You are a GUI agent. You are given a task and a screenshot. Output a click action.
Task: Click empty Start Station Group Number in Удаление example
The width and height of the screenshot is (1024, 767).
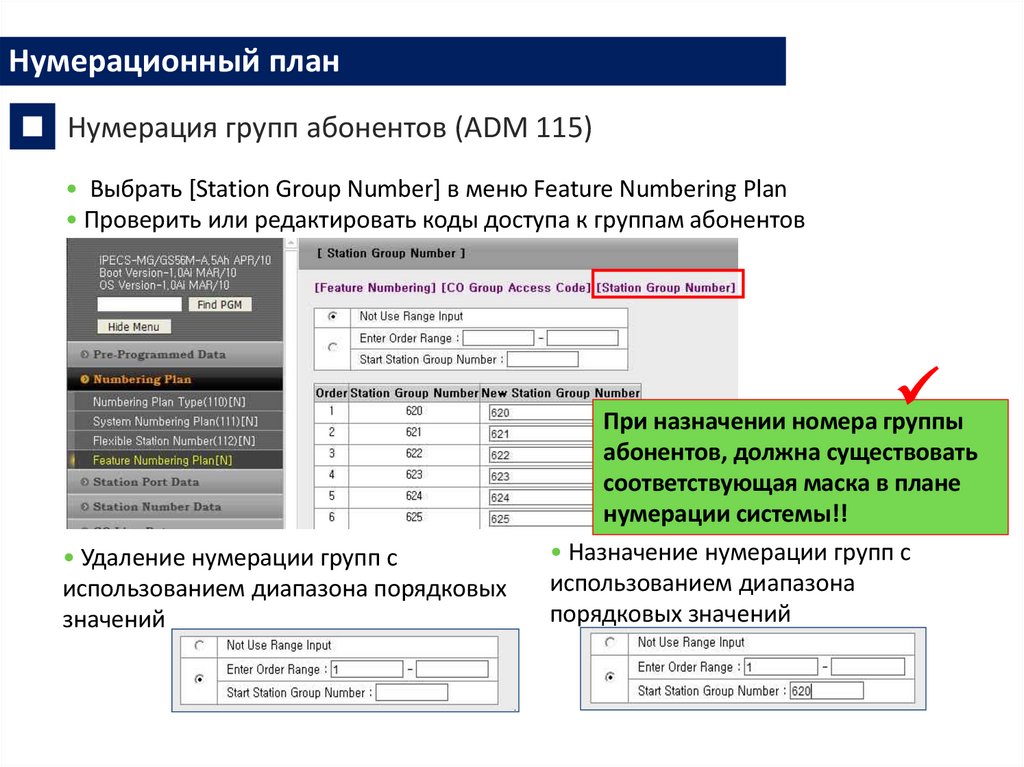point(412,693)
